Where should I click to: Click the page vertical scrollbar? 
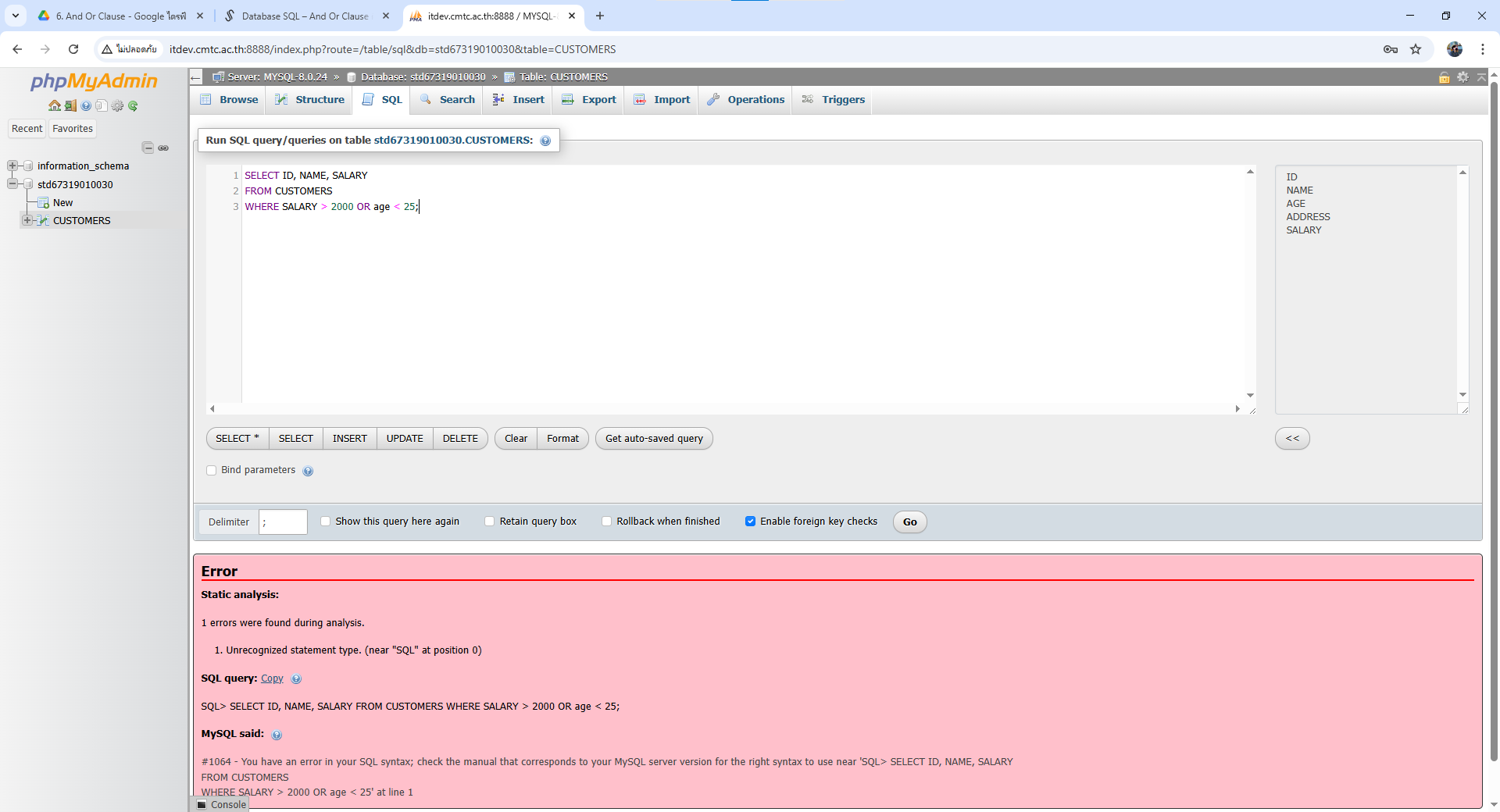[x=1494, y=390]
